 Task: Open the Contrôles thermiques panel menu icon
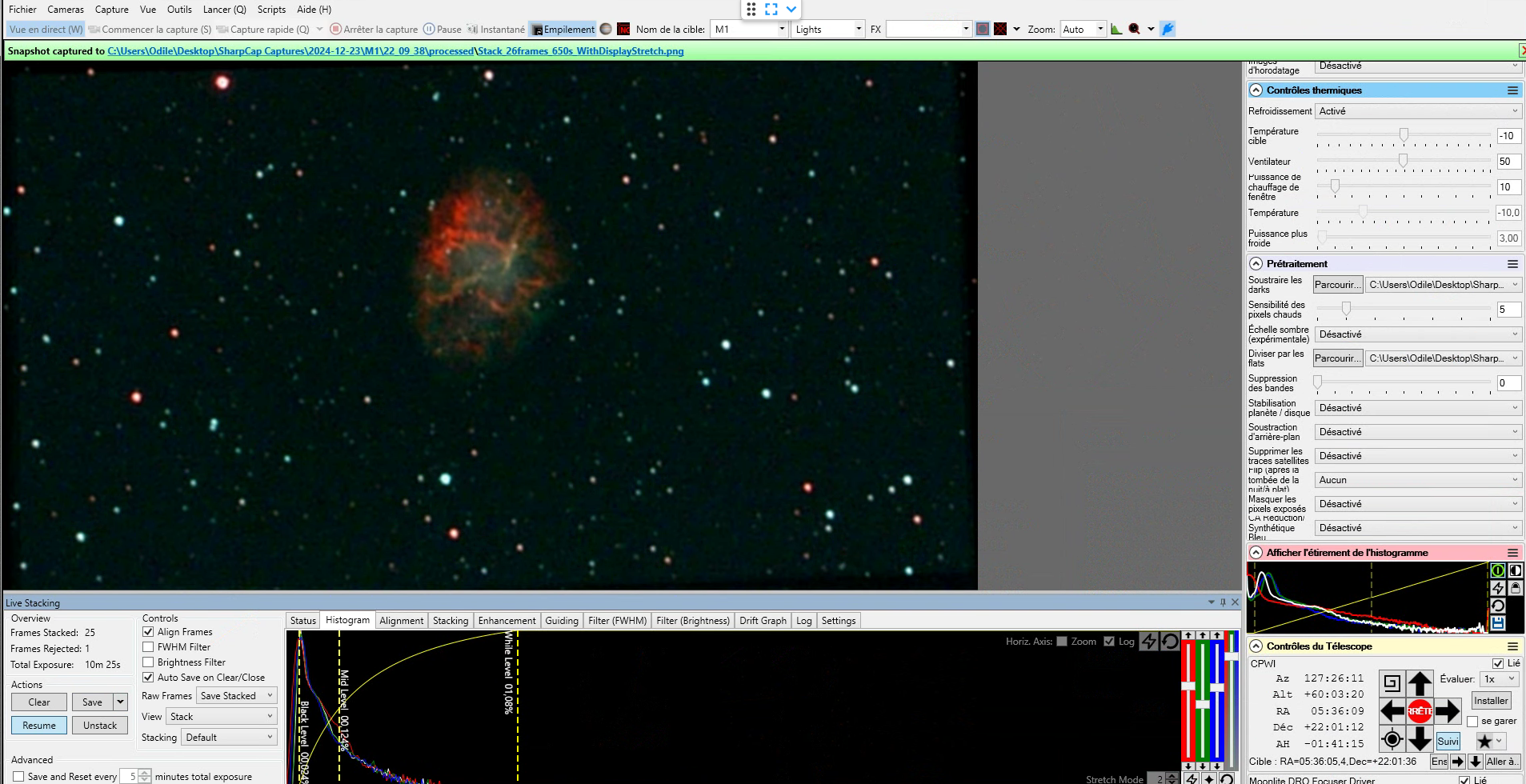point(1512,90)
